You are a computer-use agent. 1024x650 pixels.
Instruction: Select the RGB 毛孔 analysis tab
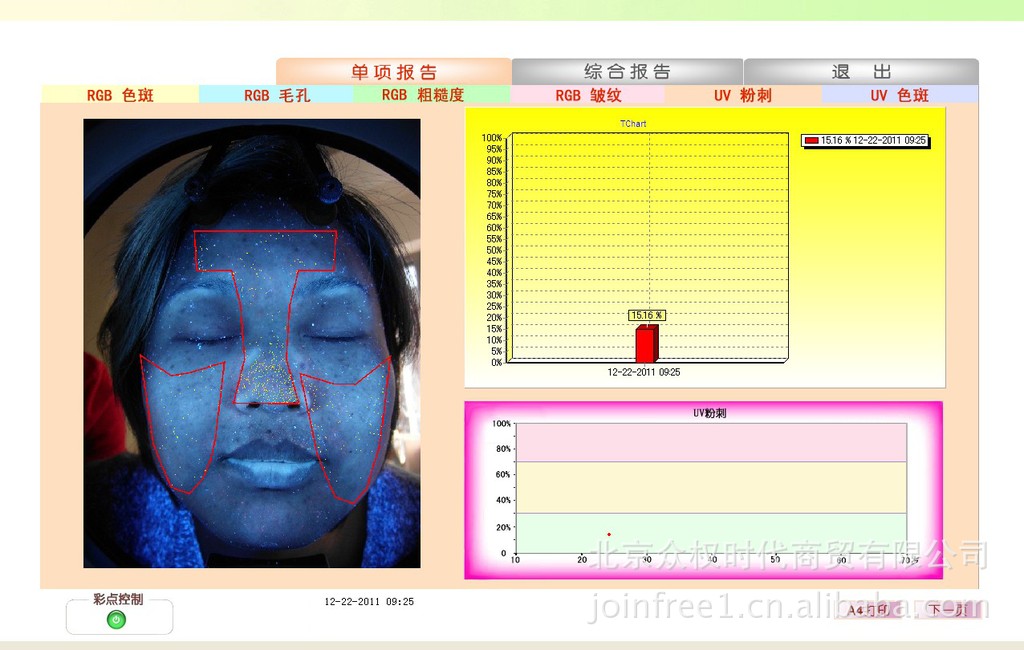[276, 95]
